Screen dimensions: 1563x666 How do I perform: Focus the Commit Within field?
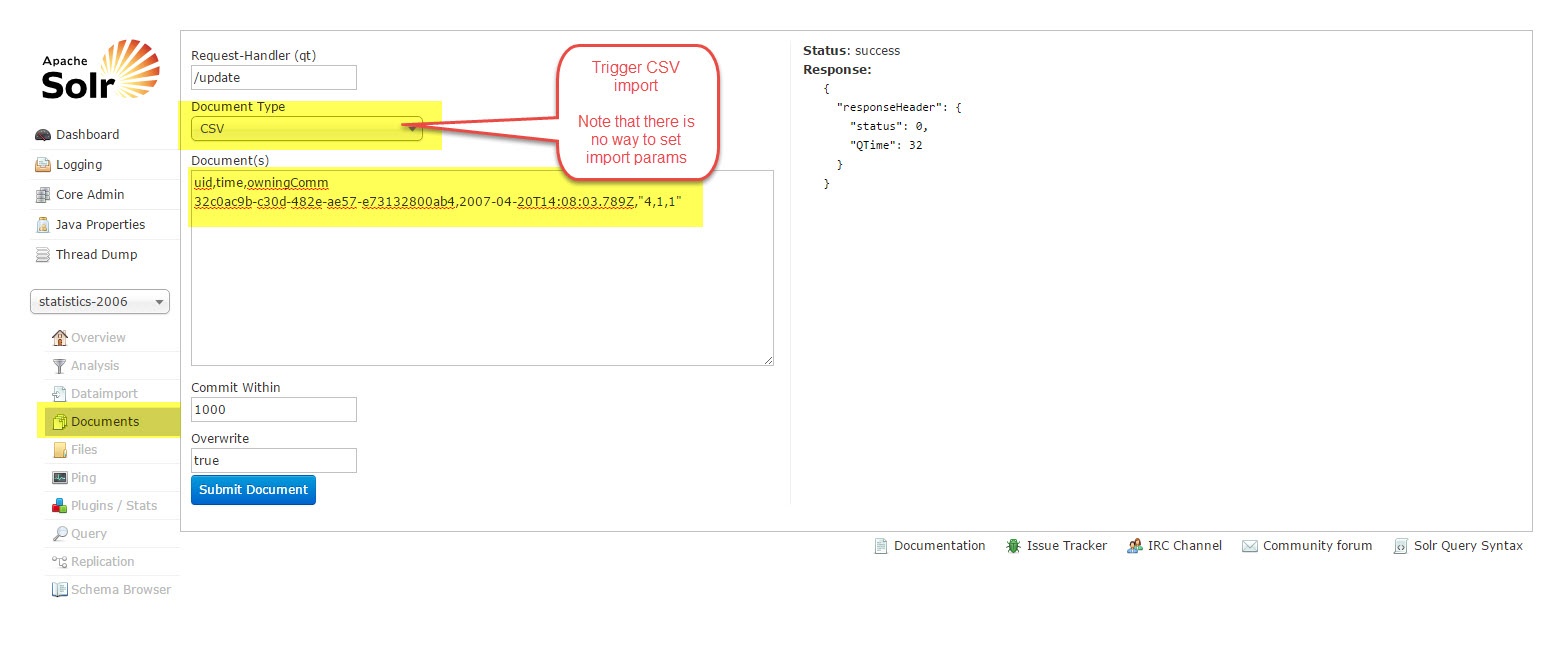[273, 410]
